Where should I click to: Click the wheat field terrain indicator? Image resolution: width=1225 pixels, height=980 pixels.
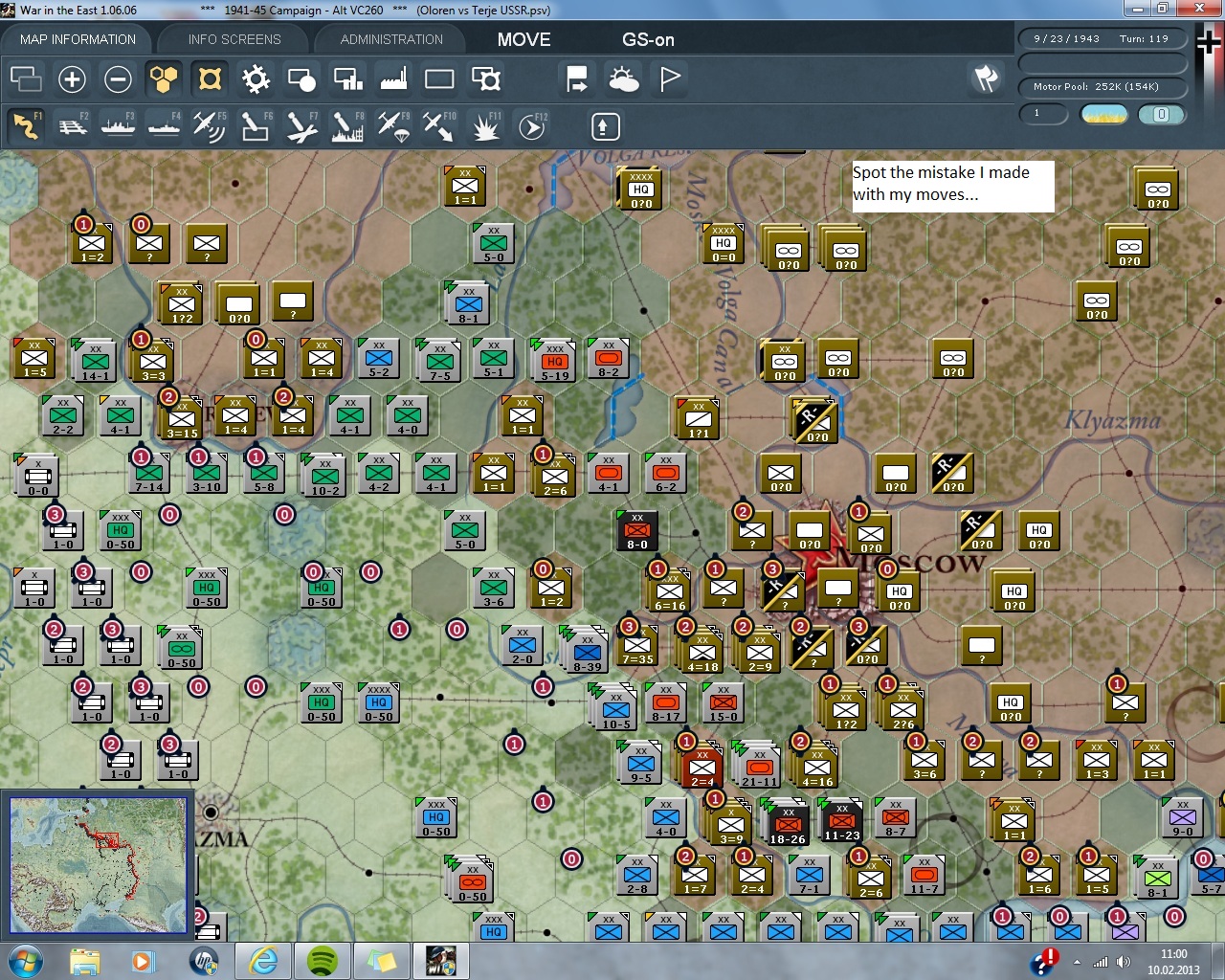pos(1103,114)
